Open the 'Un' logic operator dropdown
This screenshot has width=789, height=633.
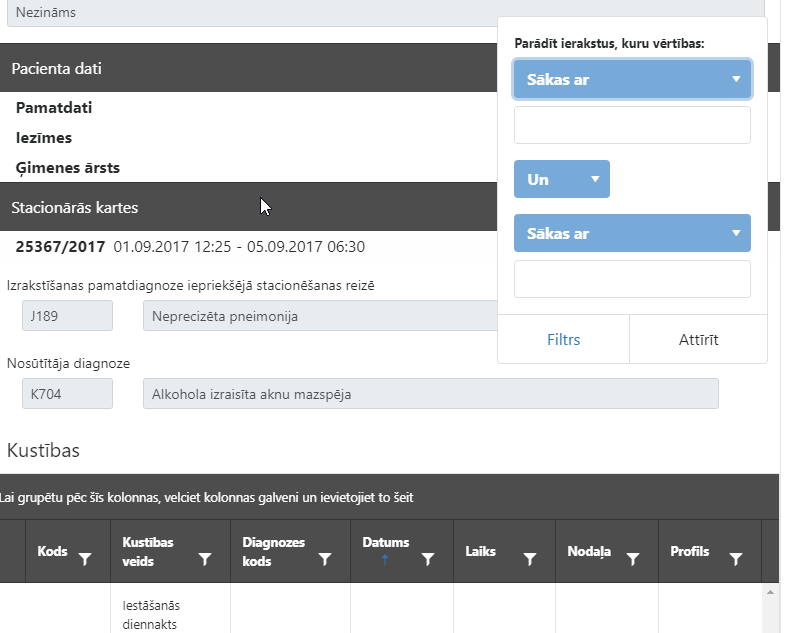(561, 179)
